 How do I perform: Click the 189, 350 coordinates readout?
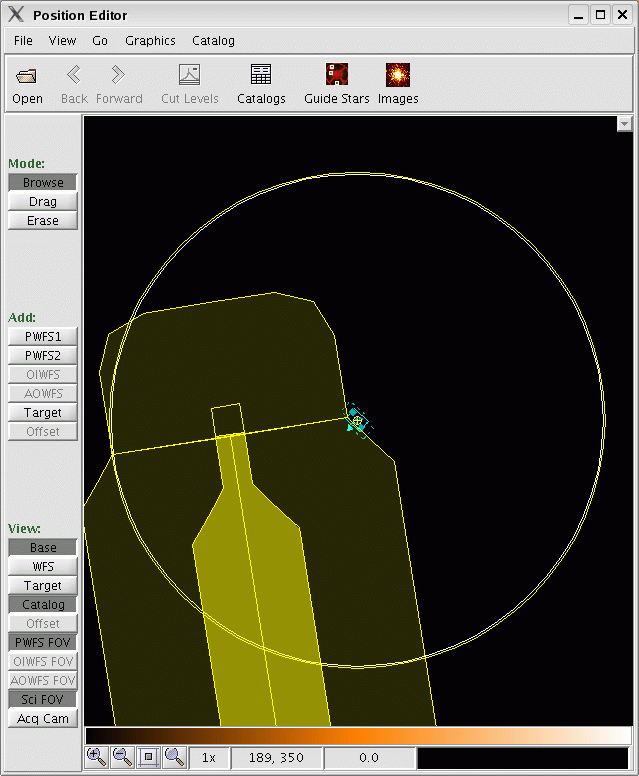[x=276, y=758]
